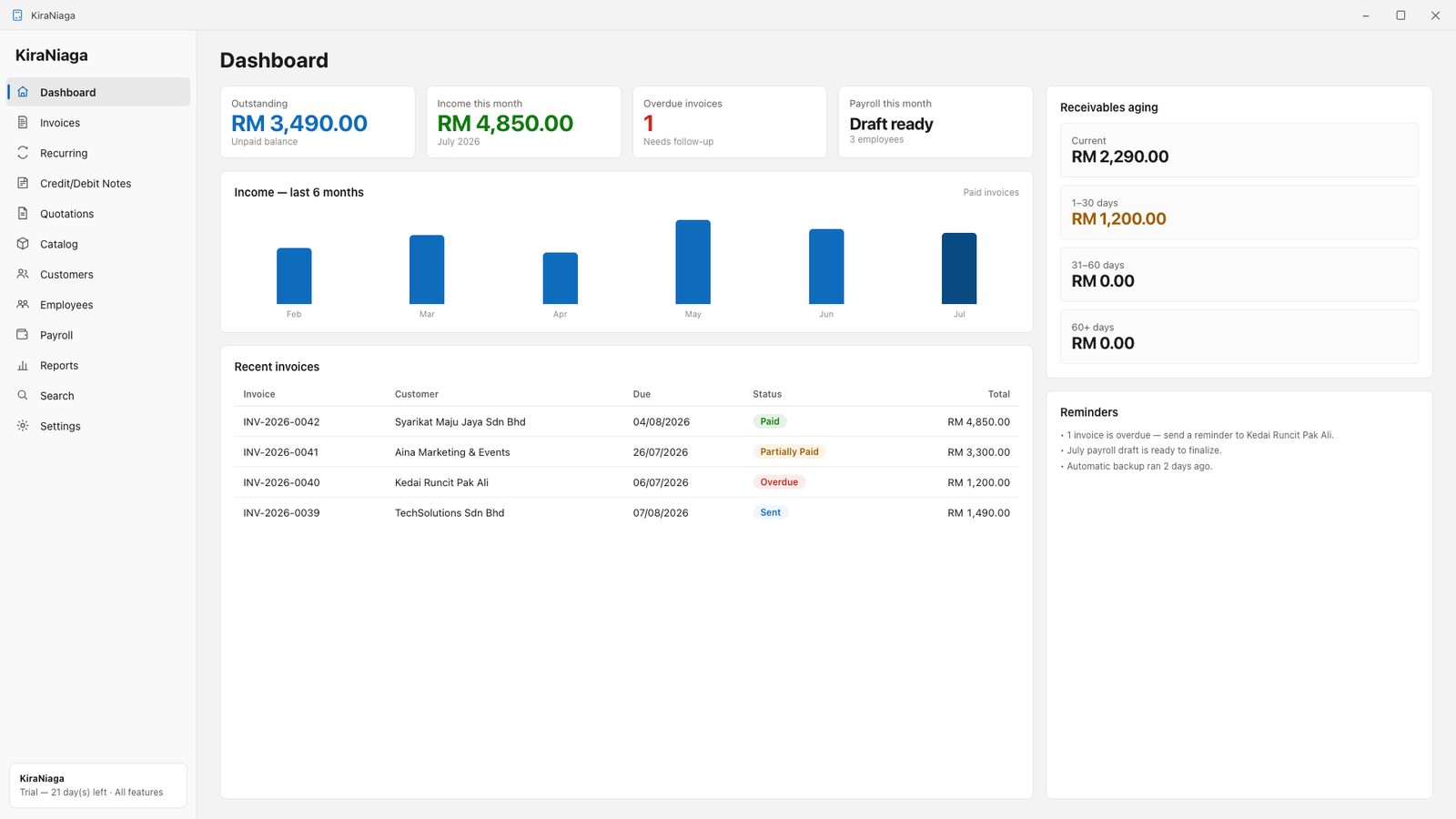Viewport: 1456px width, 819px height.
Task: Click the due date 06/07/2026
Action: coord(661,482)
